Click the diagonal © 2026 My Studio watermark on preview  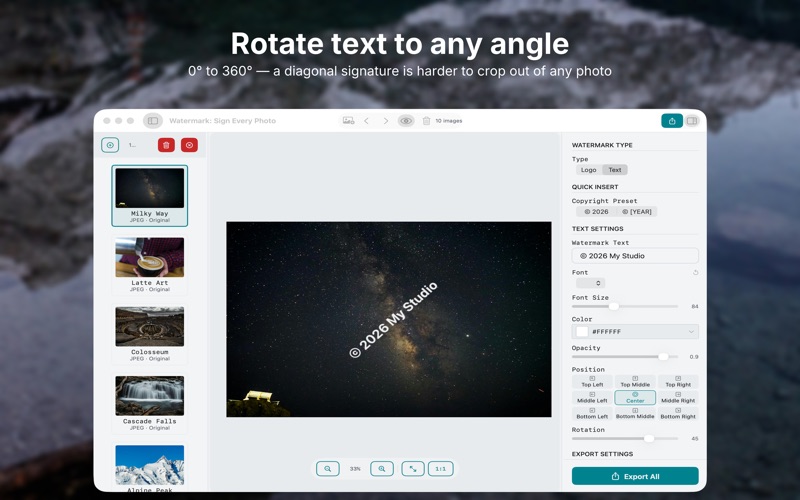tap(393, 320)
